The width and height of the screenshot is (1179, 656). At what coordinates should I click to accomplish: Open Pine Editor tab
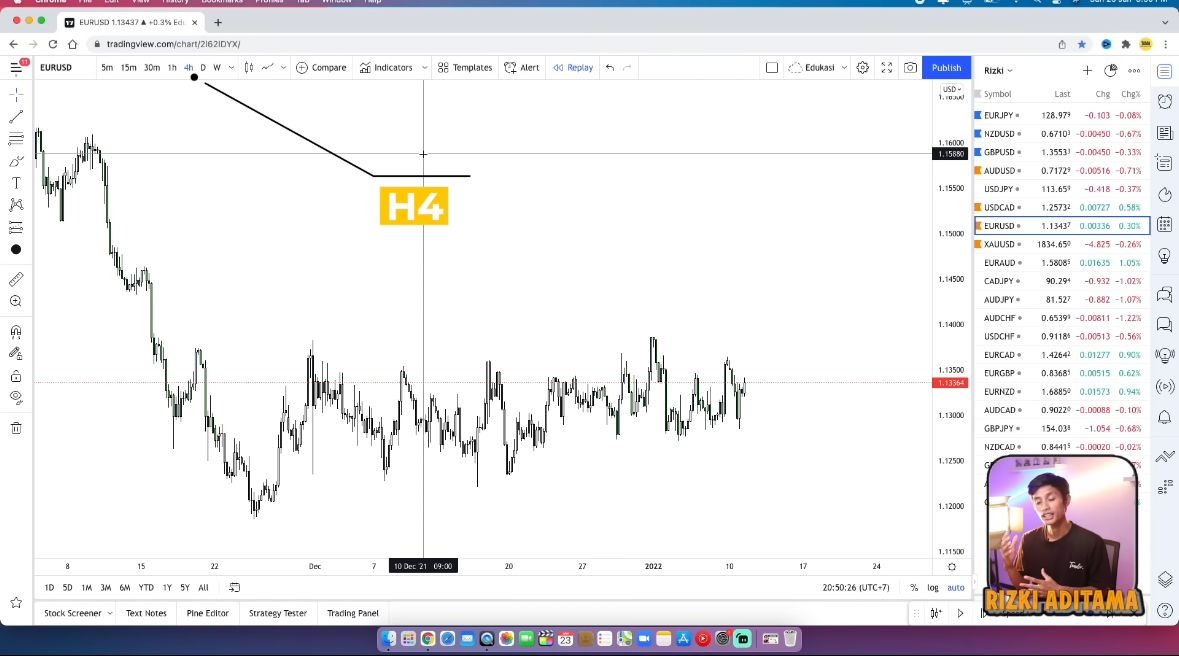(208, 613)
